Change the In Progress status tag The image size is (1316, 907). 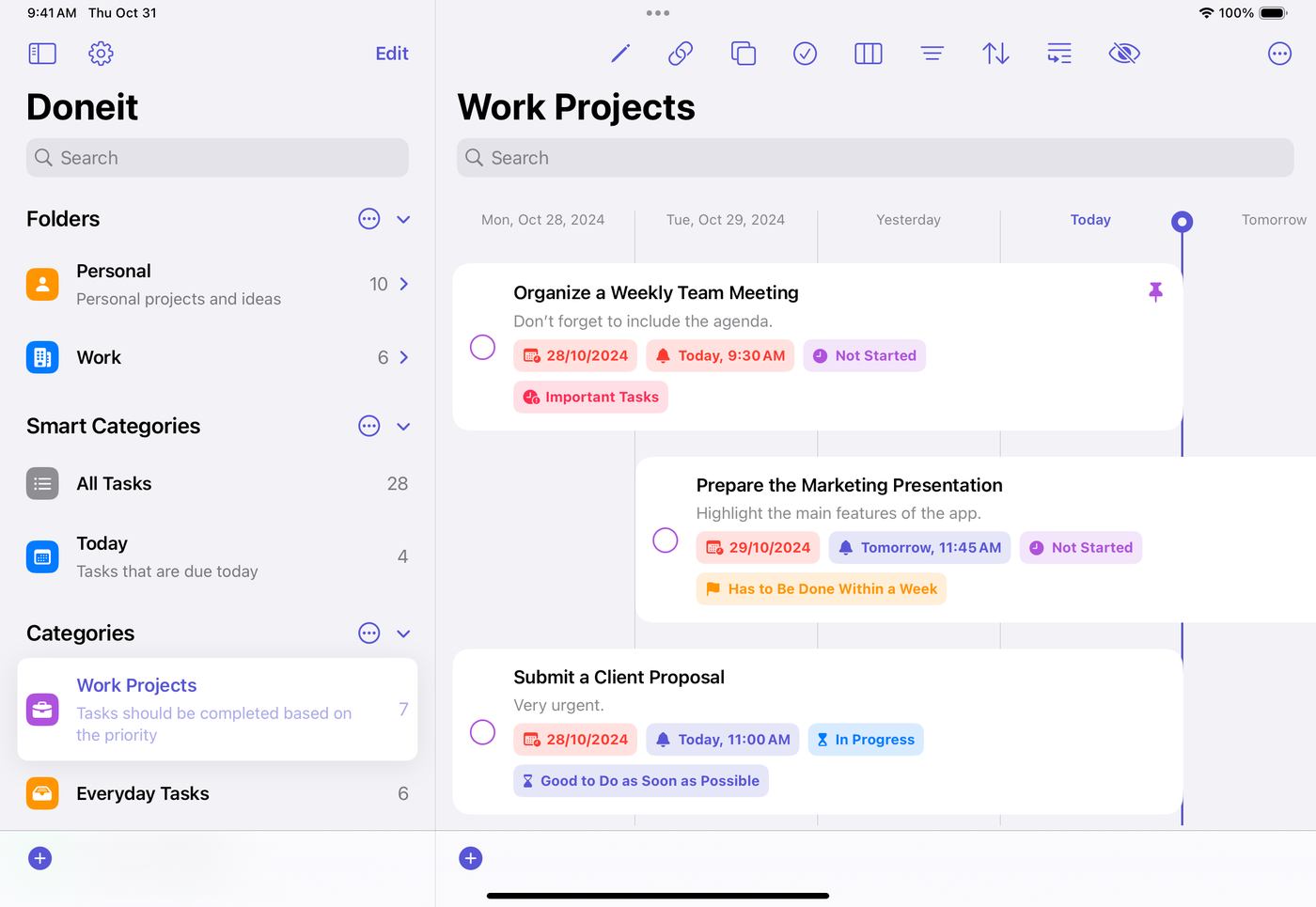coord(866,740)
